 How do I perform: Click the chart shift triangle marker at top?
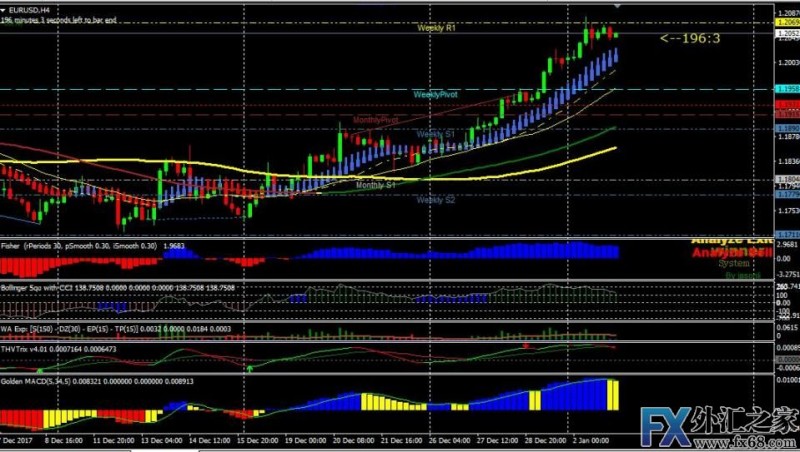(x=617, y=6)
